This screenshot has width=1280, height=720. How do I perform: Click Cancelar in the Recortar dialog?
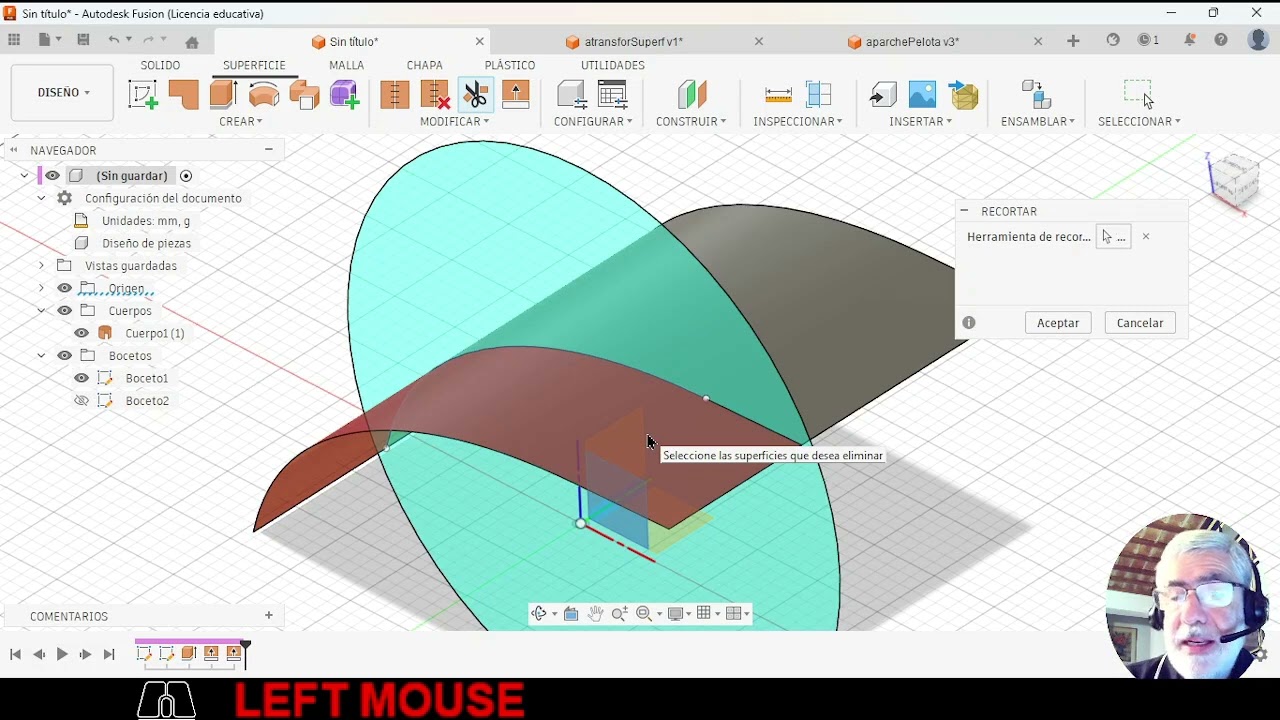(x=1140, y=323)
